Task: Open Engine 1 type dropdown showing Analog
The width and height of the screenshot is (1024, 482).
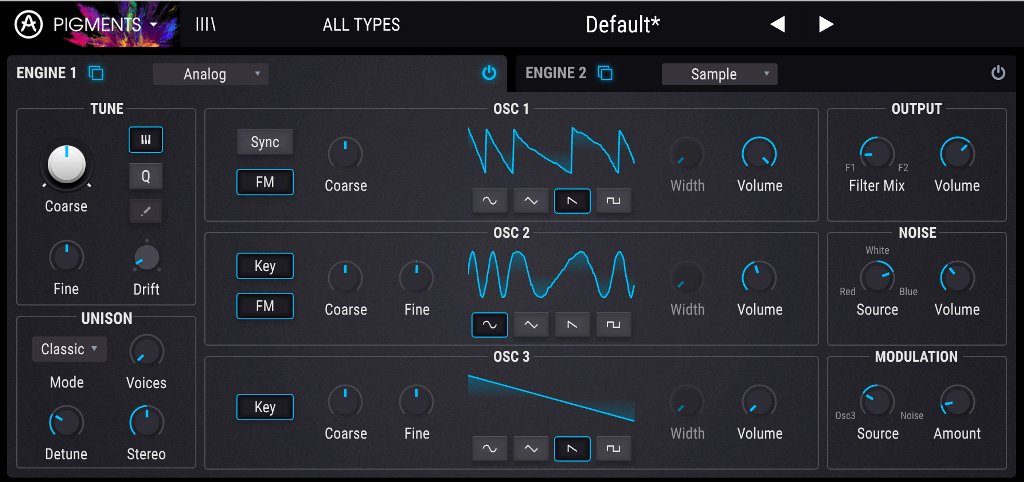Action: click(210, 74)
